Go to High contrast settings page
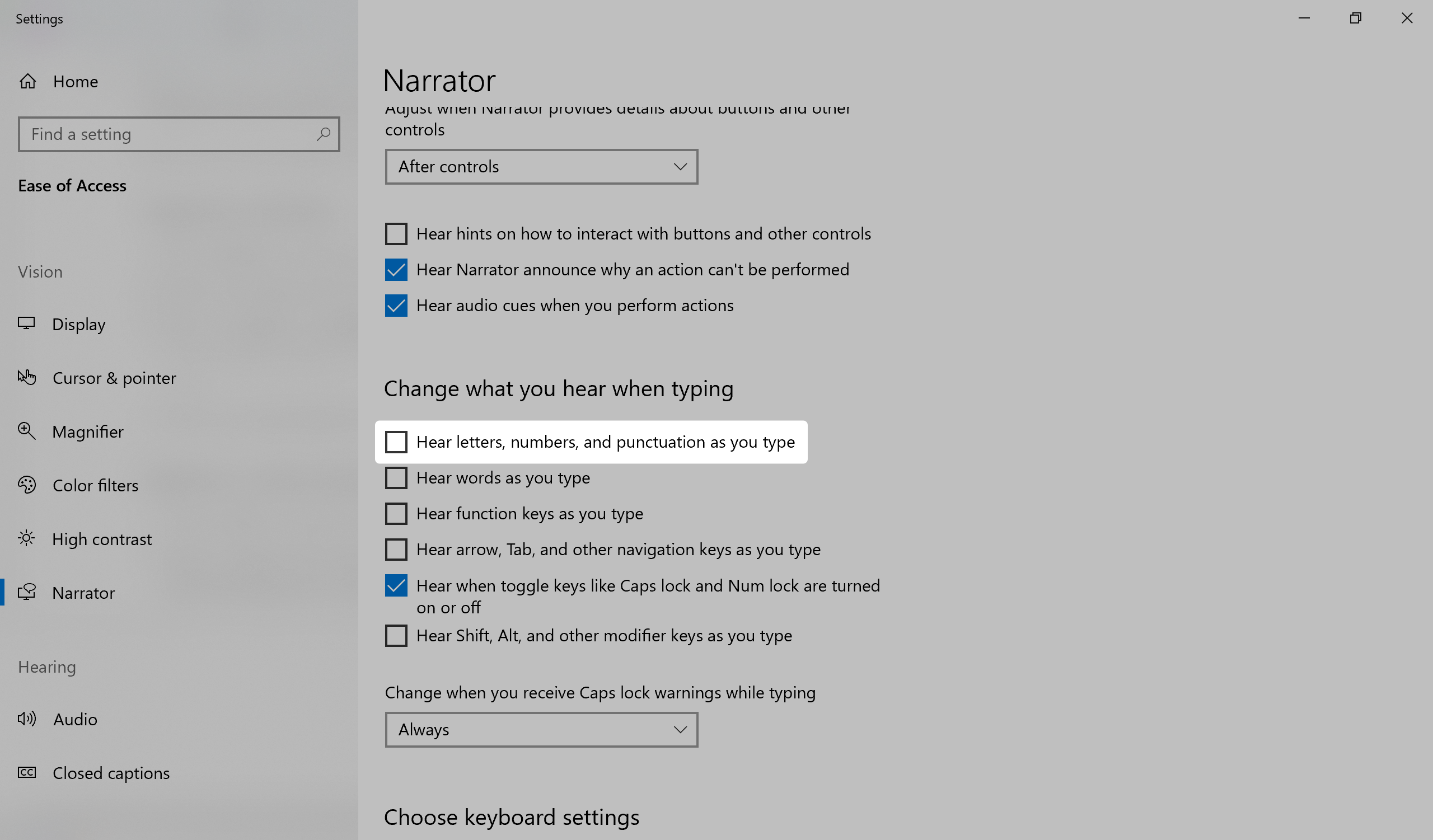Viewport: 1433px width, 840px height. [x=102, y=539]
